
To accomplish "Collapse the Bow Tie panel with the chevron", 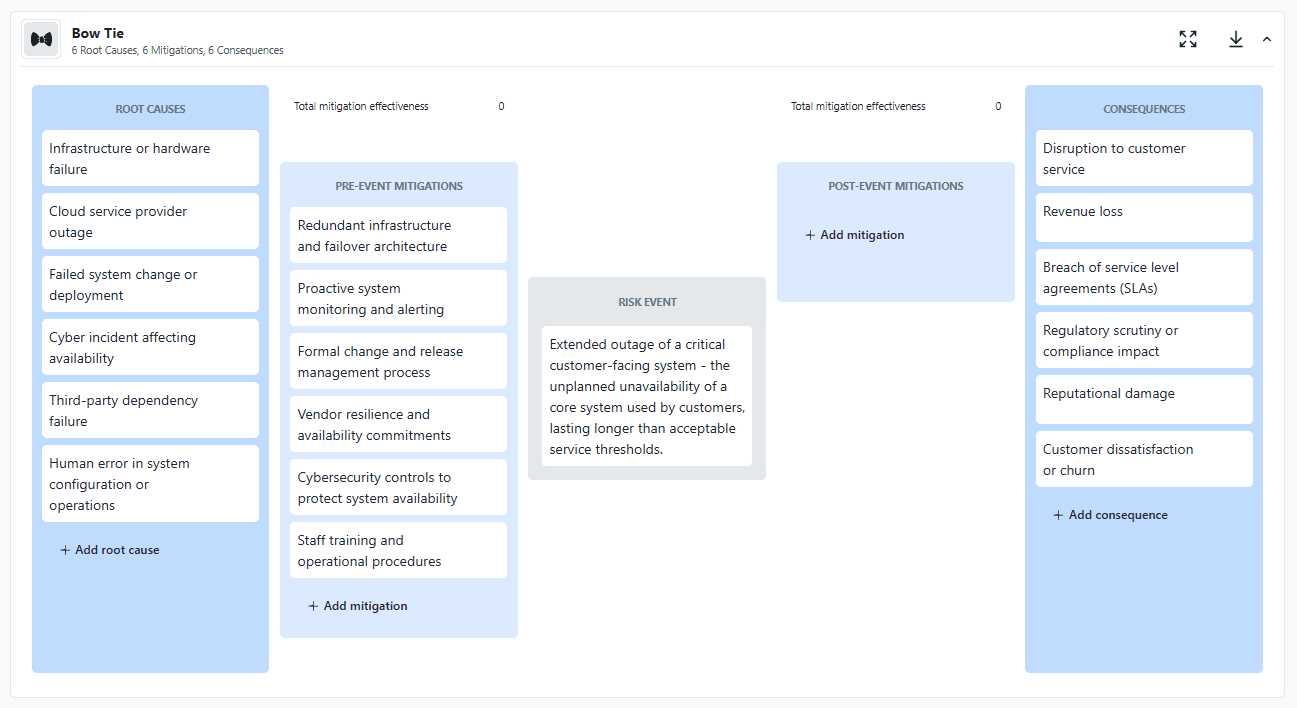I will tap(1267, 39).
